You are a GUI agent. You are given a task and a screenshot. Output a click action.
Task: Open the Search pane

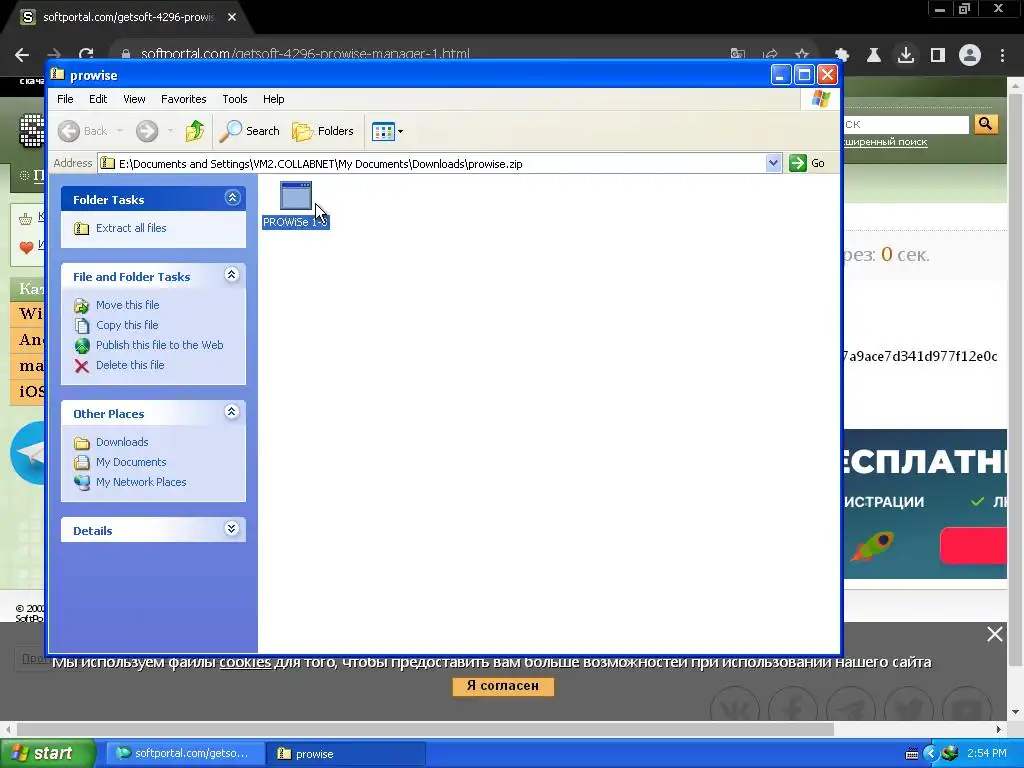(249, 131)
